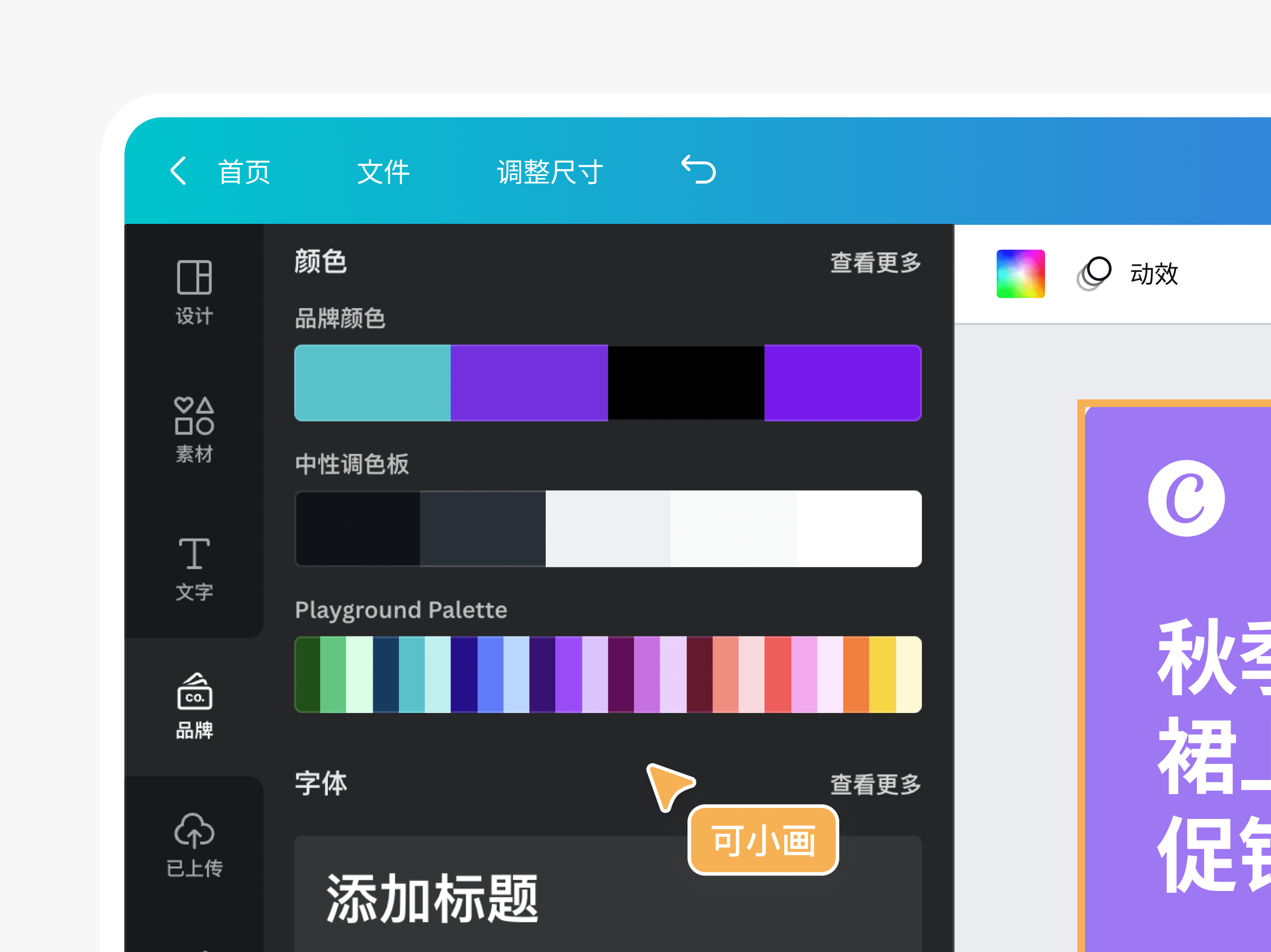Select darkest swatch in 中性调色板
1271x952 pixels.
pos(358,528)
